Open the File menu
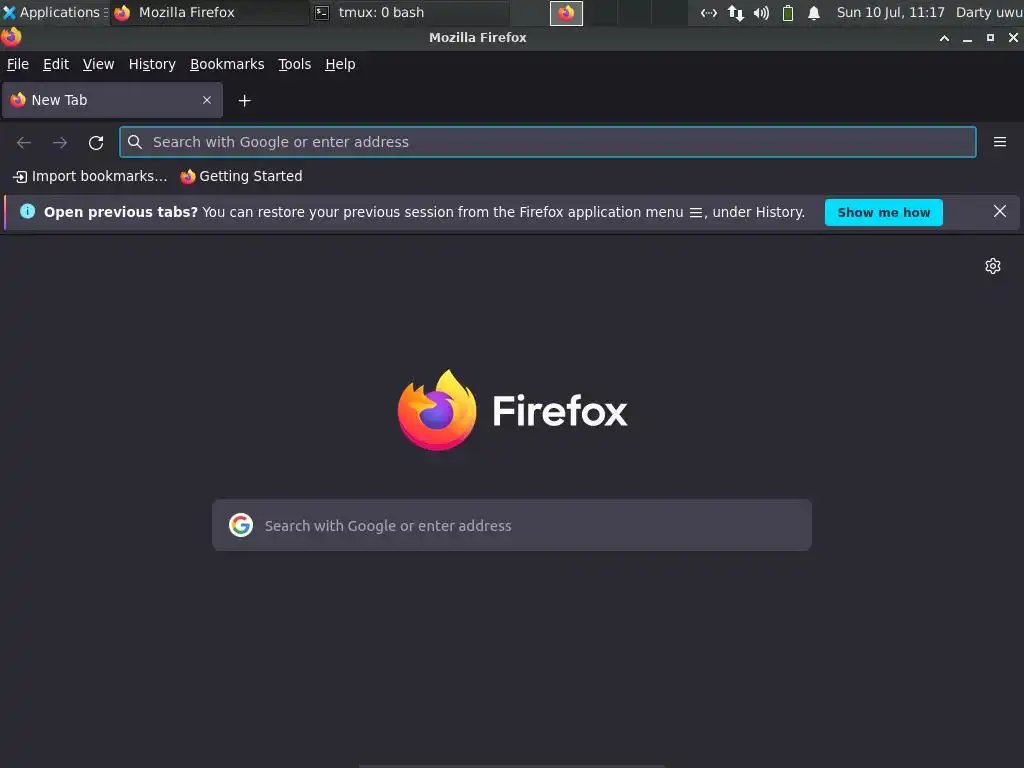Screen dimensions: 1024x768 18,64
